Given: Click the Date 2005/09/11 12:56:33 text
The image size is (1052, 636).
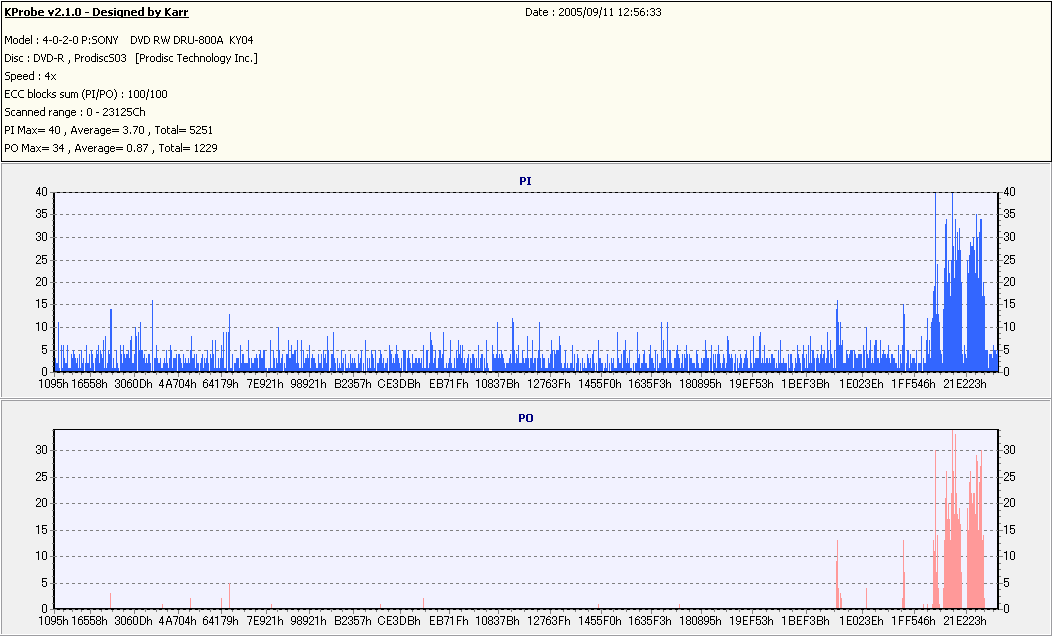Looking at the screenshot, I should coord(593,12).
